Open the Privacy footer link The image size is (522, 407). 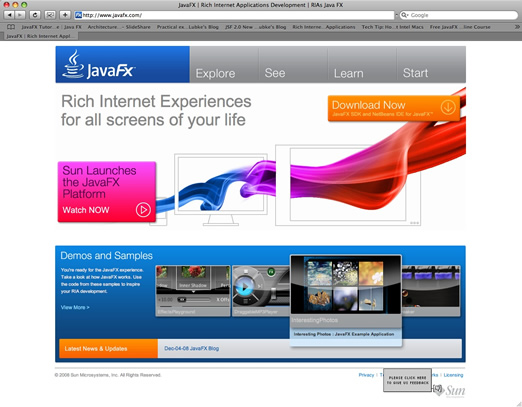pyautogui.click(x=366, y=375)
